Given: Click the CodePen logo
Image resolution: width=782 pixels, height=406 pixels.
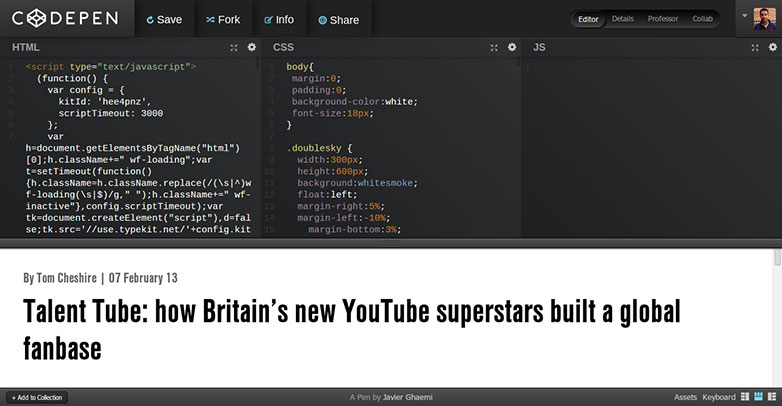Looking at the screenshot, I should (65, 18).
